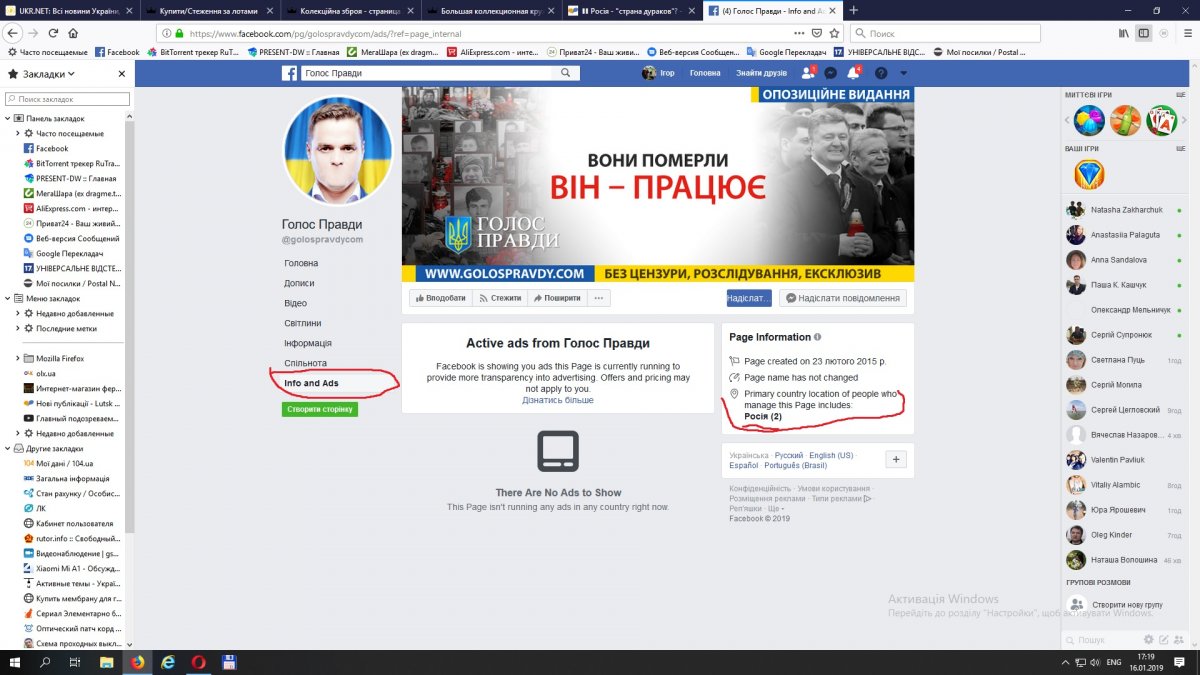This screenshot has height=675, width=1200.
Task: Open a new browser tab with plus
Action: coord(853,9)
